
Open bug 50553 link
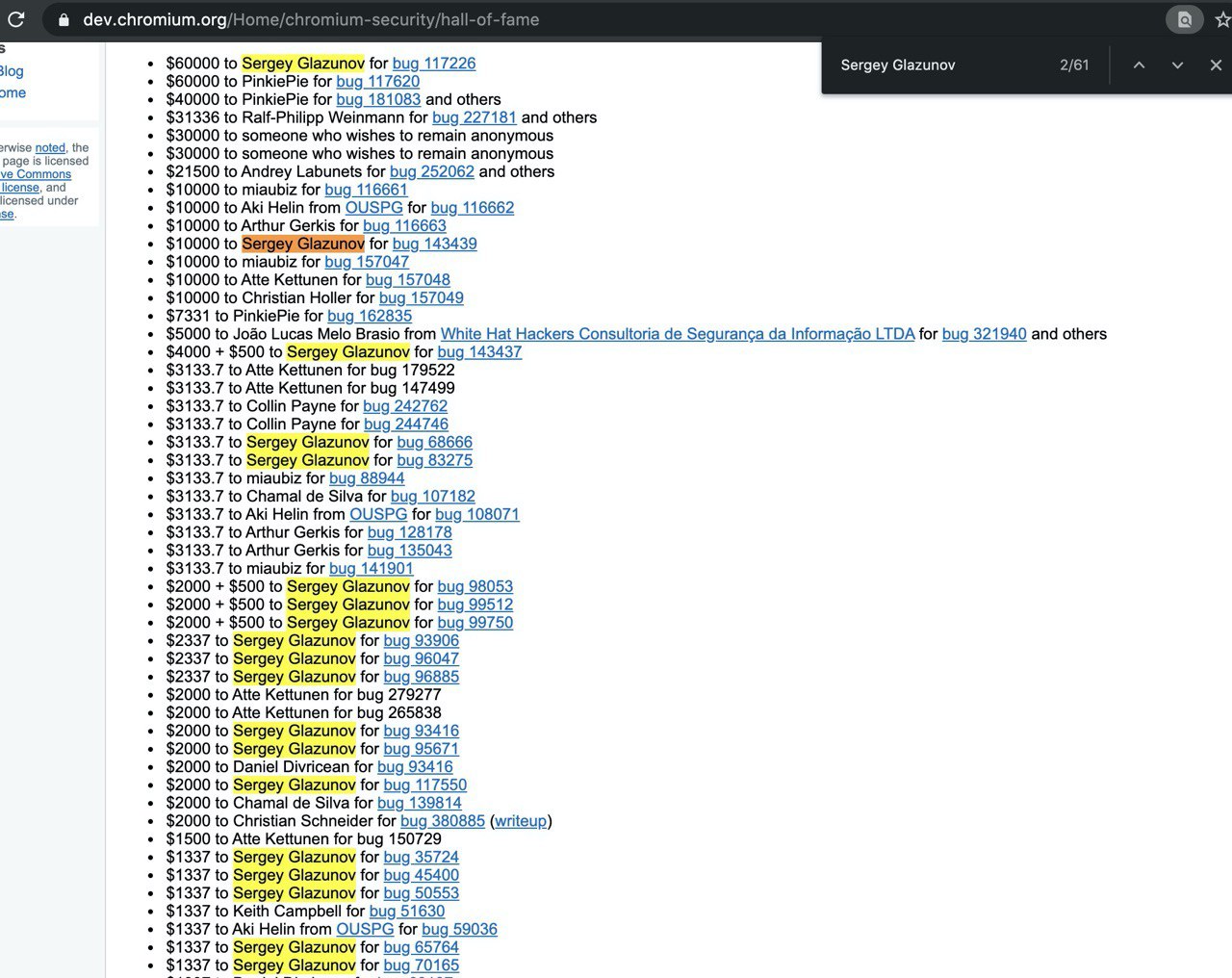422,893
